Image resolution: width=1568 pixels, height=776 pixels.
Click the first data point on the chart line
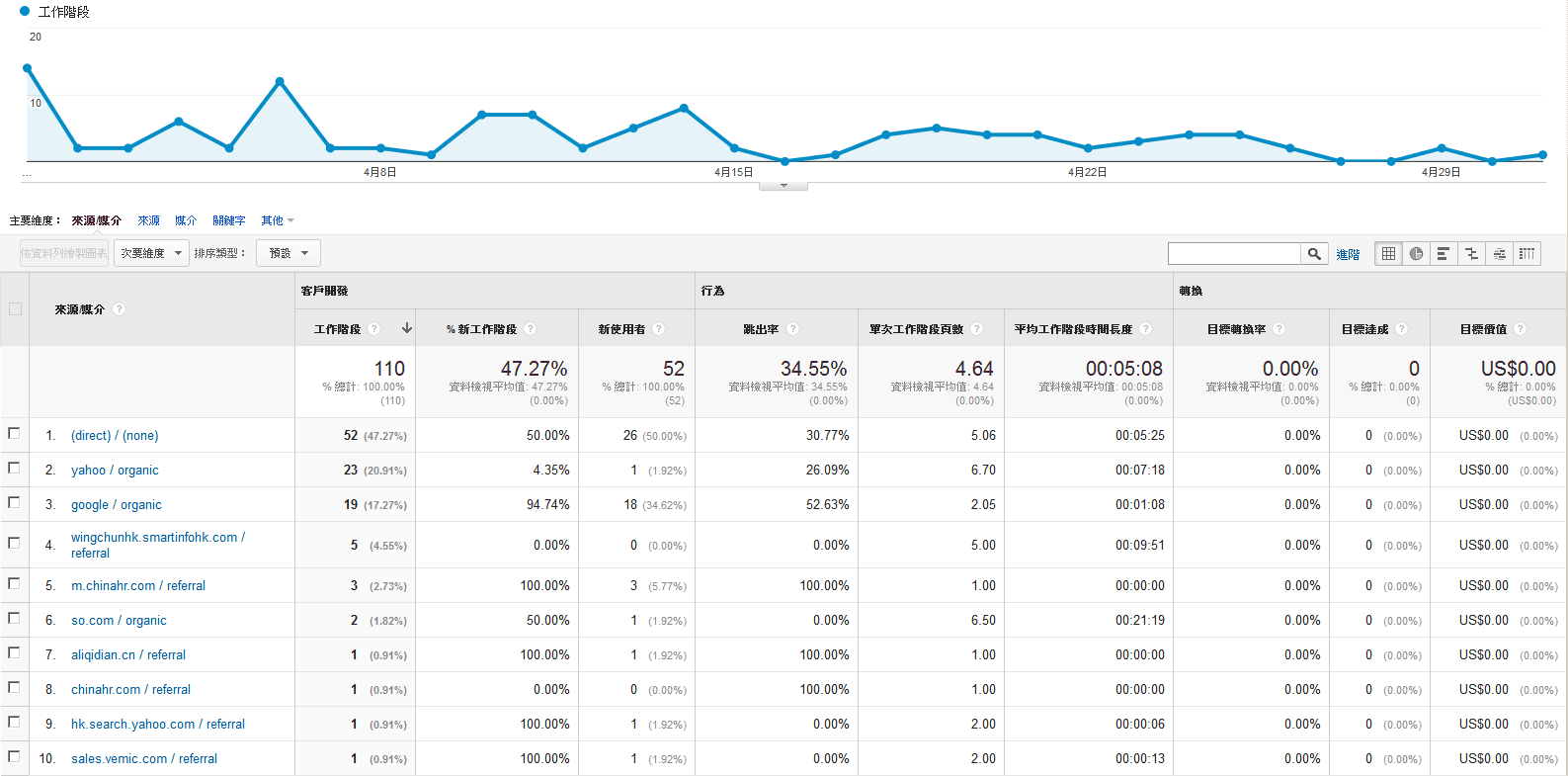28,68
